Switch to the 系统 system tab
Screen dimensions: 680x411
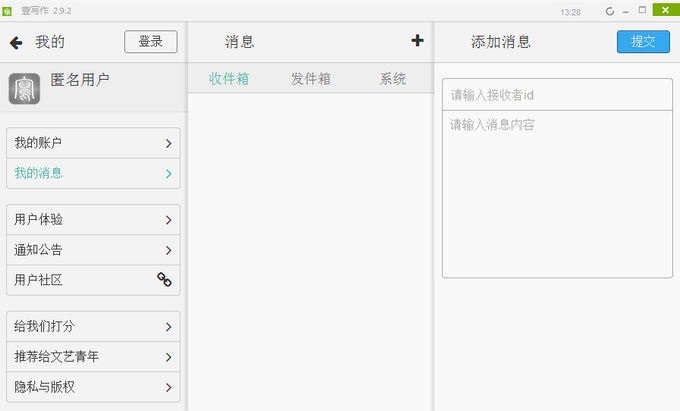(393, 78)
